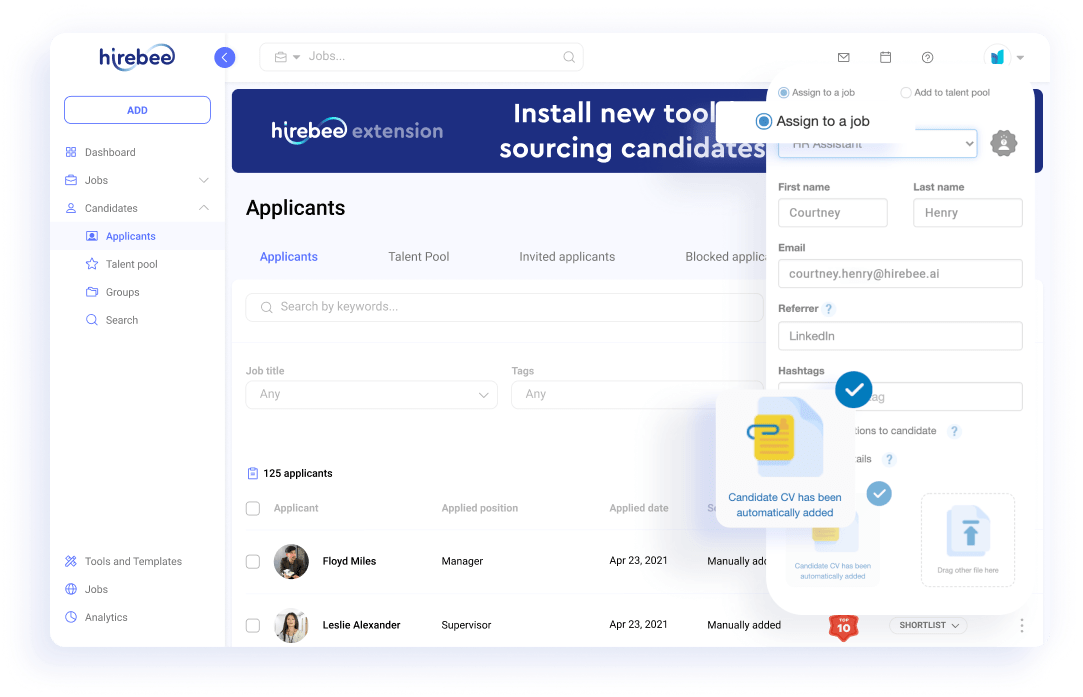Click the Hashtags input field
Viewport: 1083px width, 697px height.
click(x=900, y=397)
